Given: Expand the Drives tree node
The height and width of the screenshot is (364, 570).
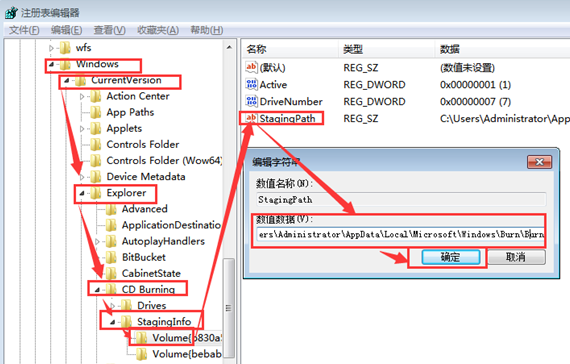Looking at the screenshot, I should (x=112, y=306).
